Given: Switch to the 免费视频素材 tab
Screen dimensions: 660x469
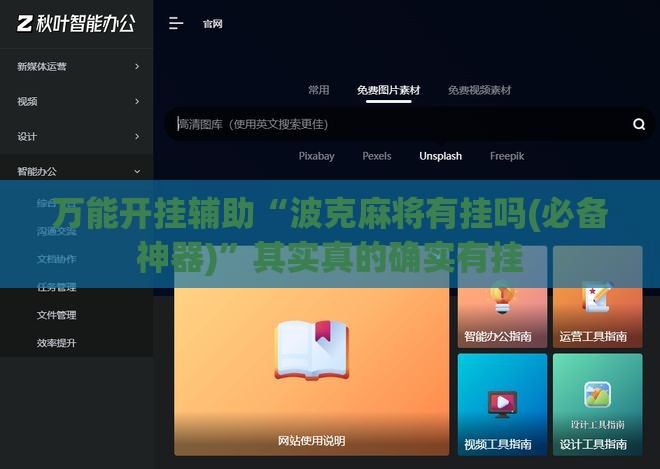Looking at the screenshot, I should click(479, 90).
